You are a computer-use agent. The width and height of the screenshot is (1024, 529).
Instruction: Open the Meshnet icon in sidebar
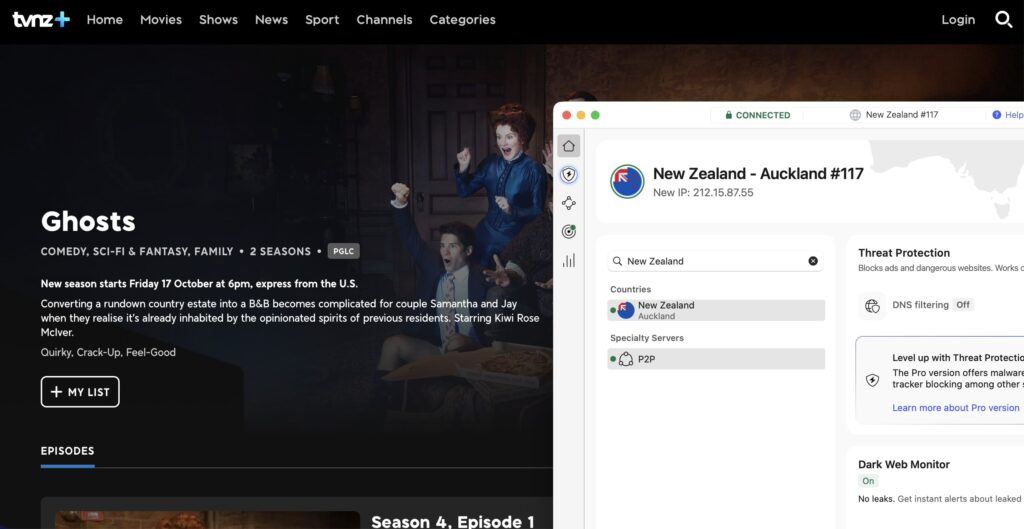[x=569, y=203]
